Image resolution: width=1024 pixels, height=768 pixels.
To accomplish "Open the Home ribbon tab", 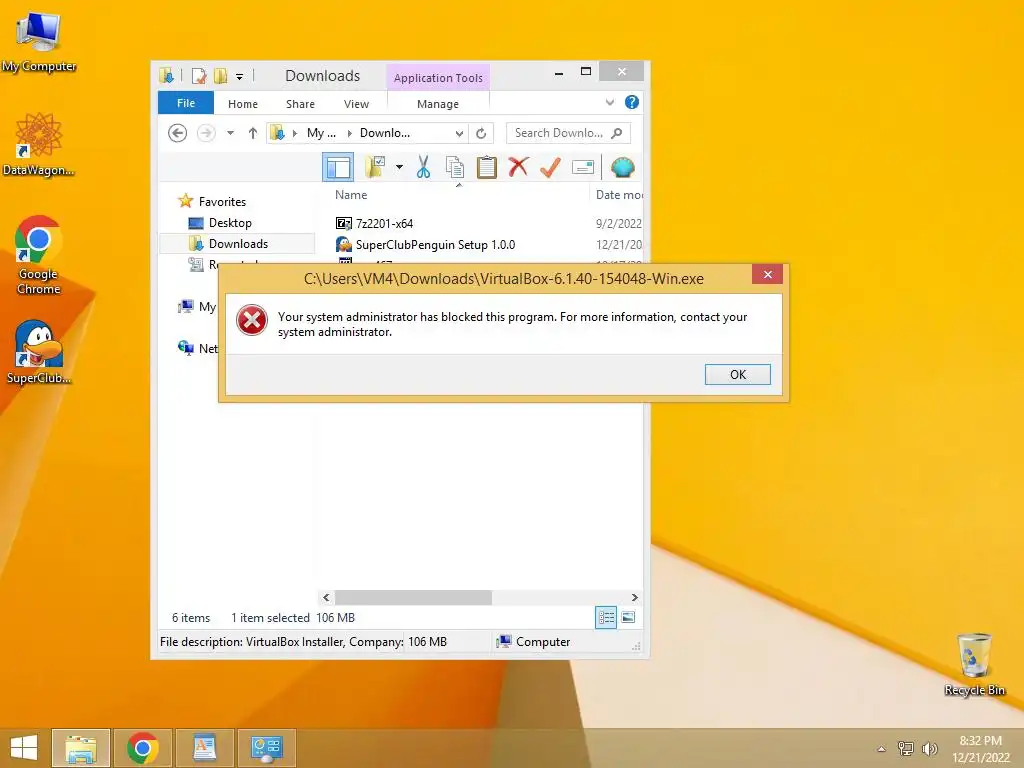I will (243, 104).
